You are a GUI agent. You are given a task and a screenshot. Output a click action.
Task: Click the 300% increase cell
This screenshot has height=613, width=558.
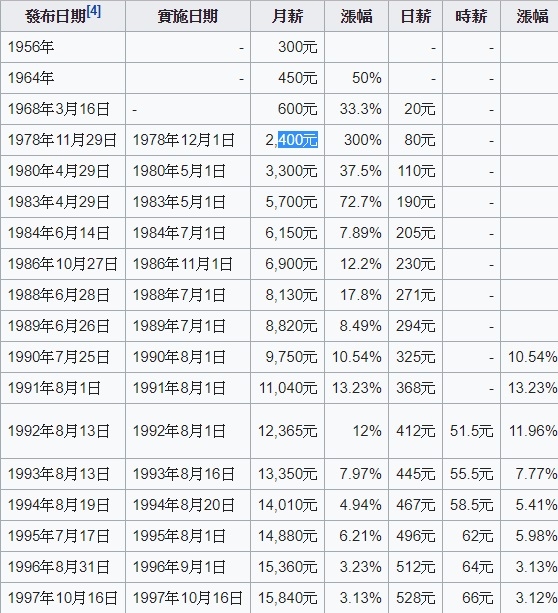coord(357,140)
